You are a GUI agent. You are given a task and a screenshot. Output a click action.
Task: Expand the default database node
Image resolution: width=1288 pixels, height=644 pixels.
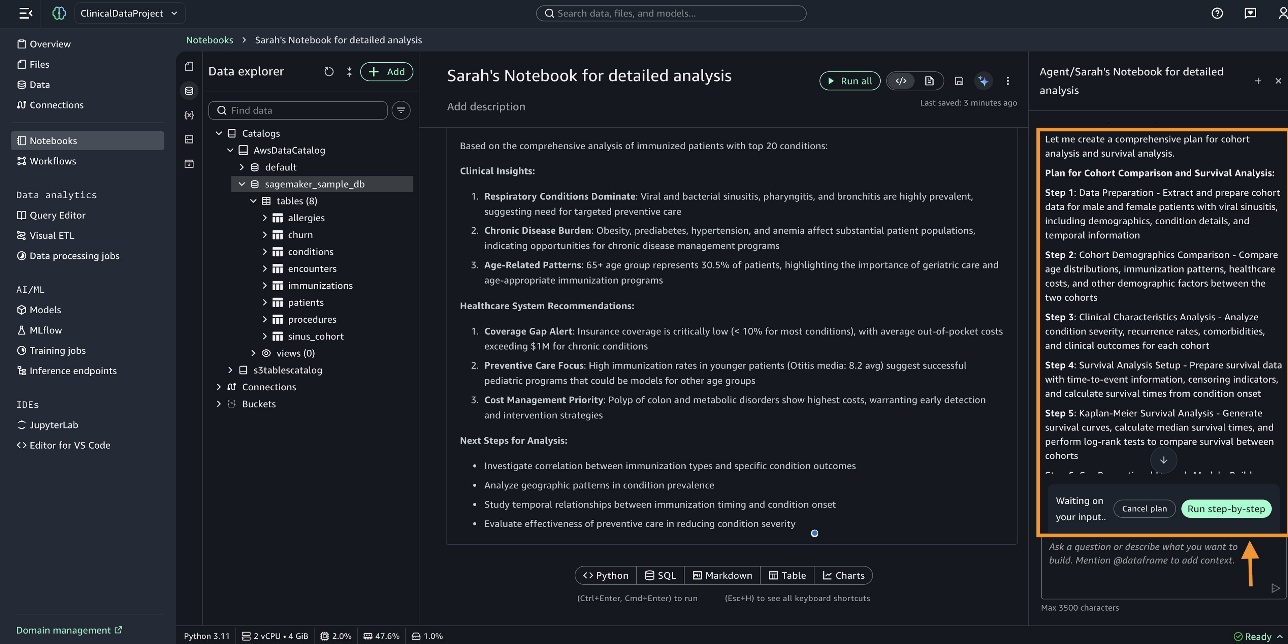(242, 167)
